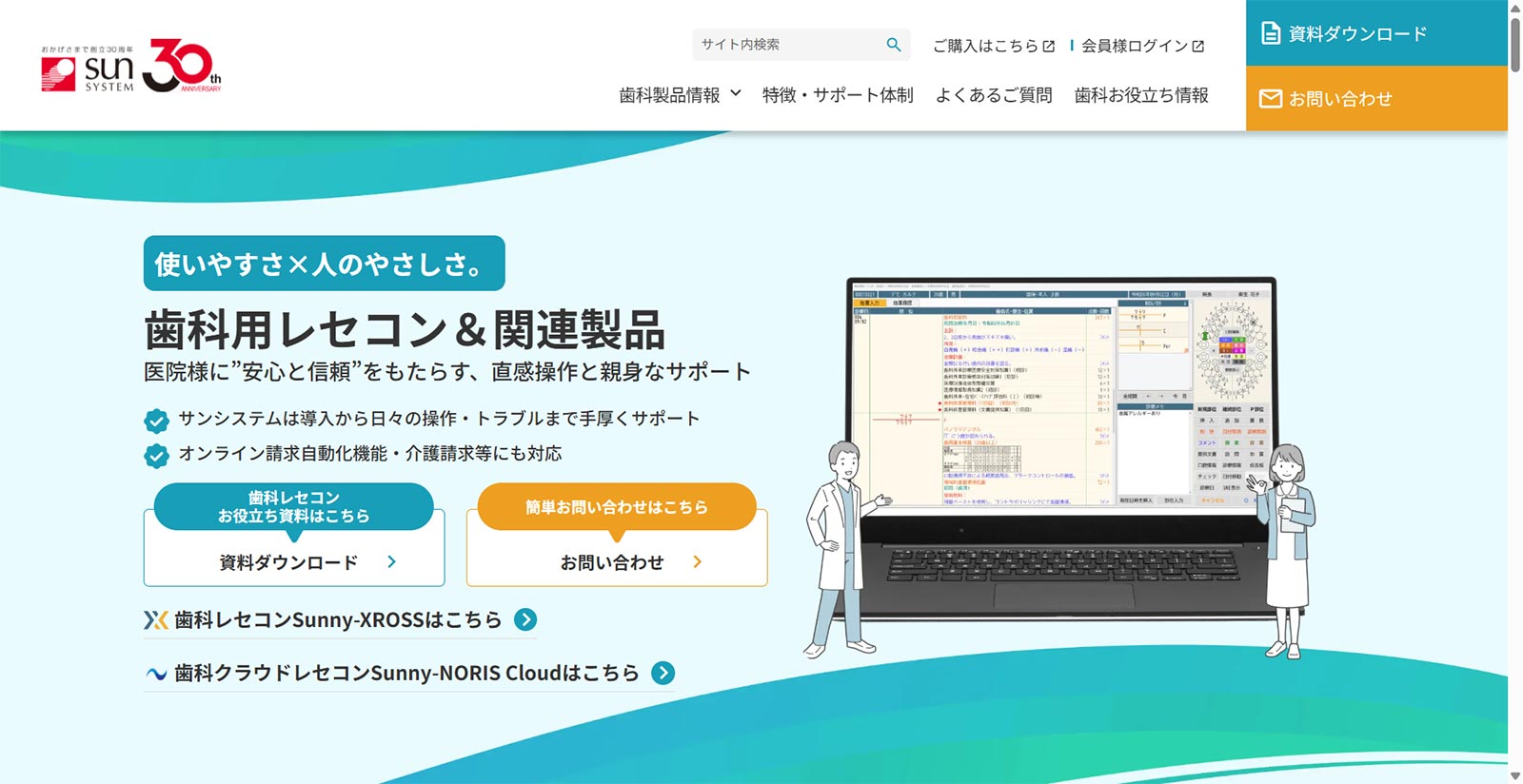This screenshot has height=784, width=1523.
Task: Click the Sunny-NORIS wave logo icon
Action: [156, 674]
